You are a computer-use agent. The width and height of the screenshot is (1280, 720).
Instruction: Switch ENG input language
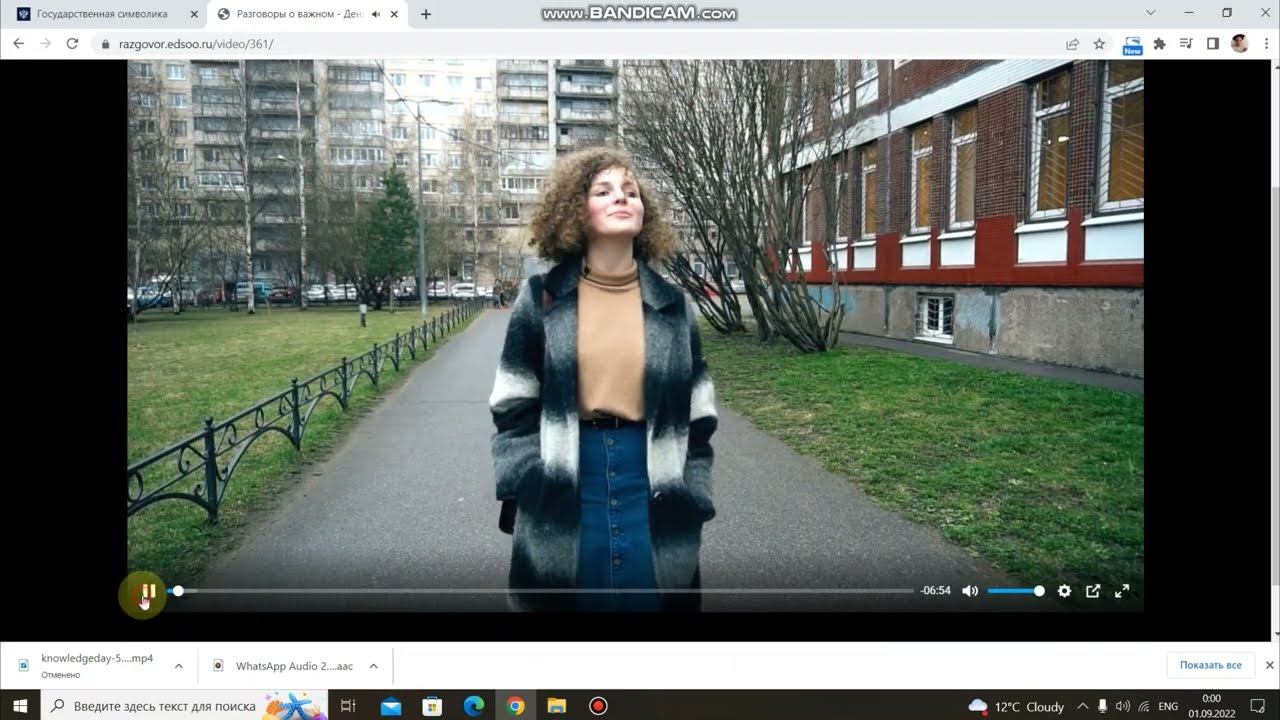[x=1168, y=706]
